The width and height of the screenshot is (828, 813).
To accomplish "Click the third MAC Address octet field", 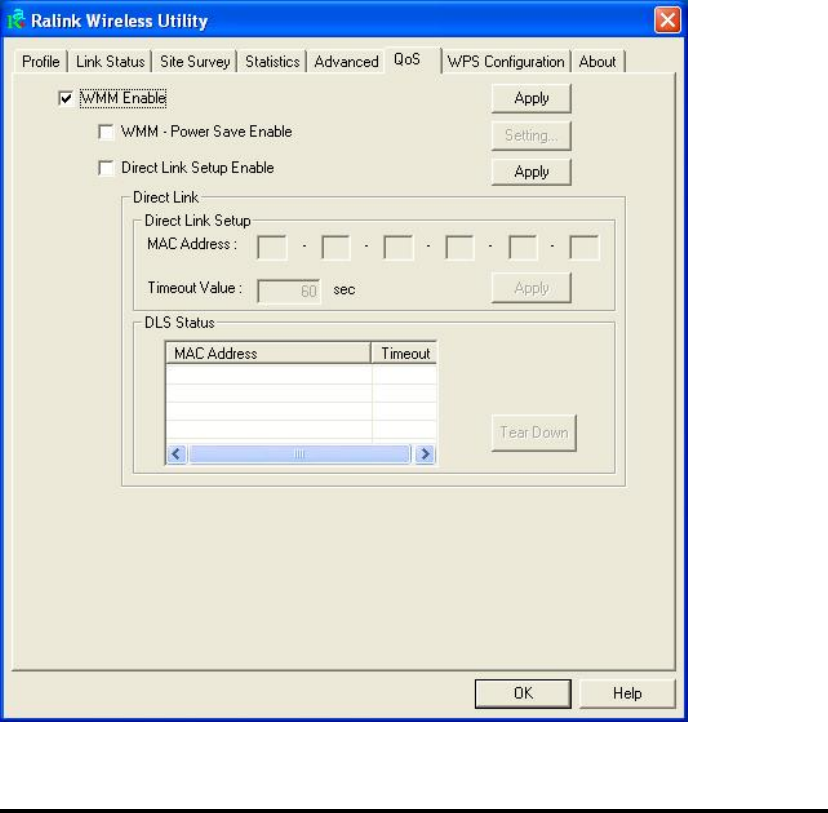I will [x=398, y=247].
